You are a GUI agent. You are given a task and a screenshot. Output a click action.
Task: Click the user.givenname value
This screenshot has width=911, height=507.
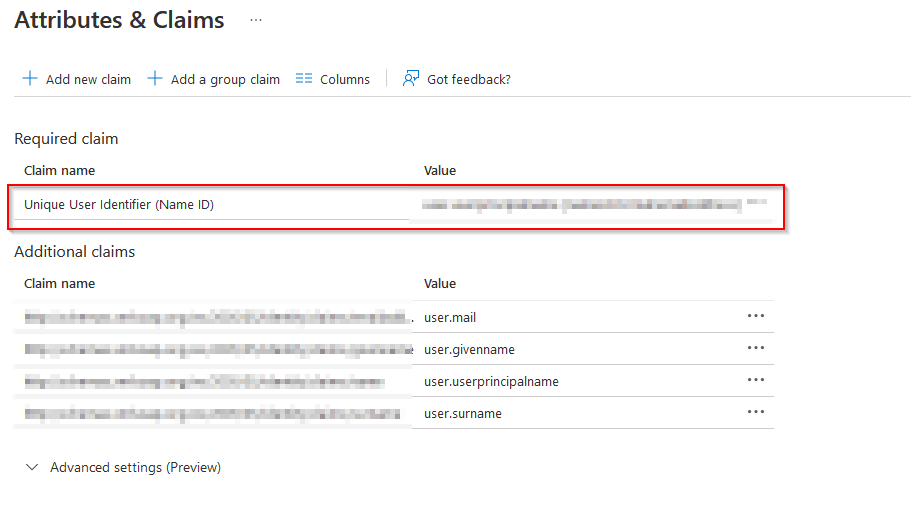pos(469,349)
